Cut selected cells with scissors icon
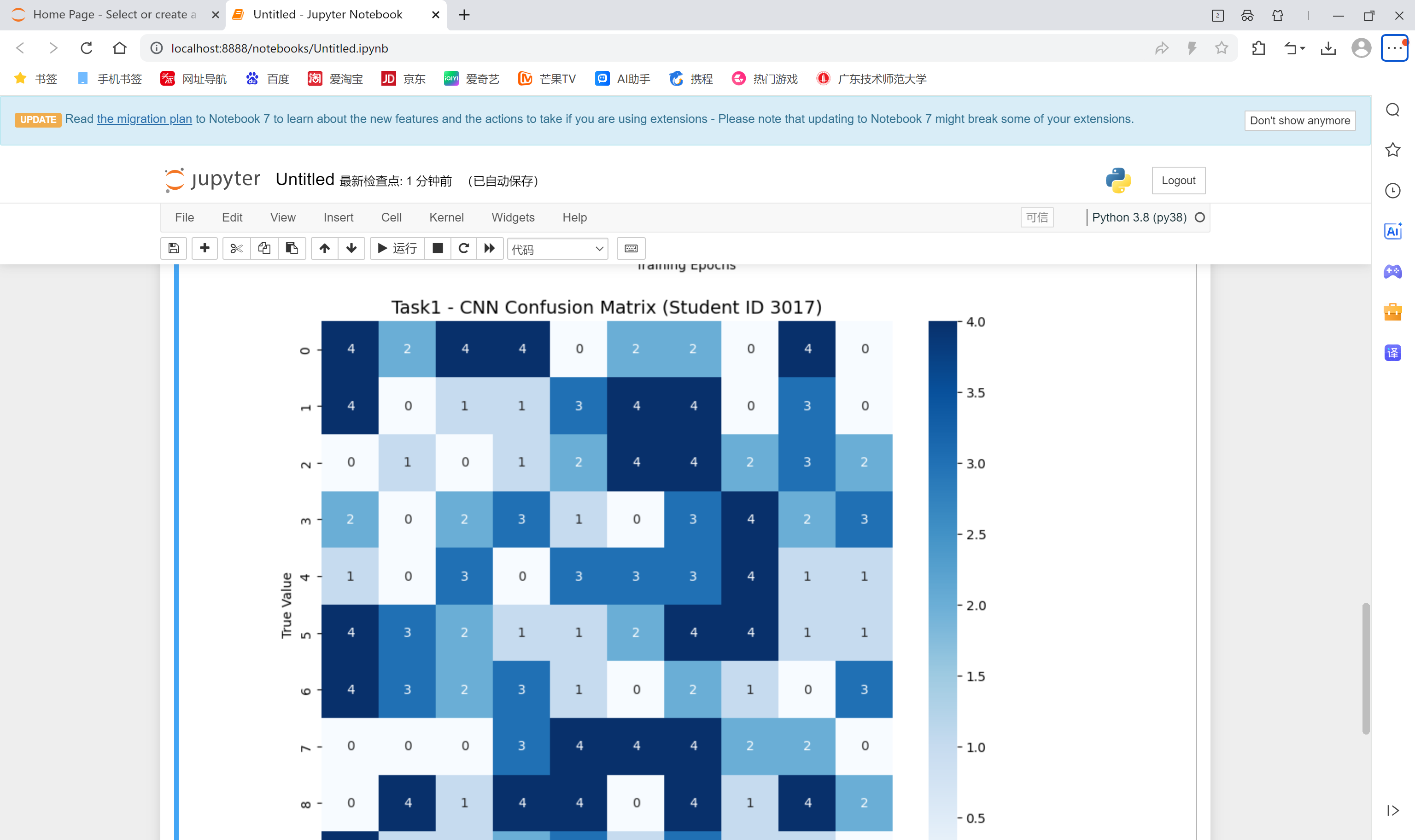 (237, 249)
